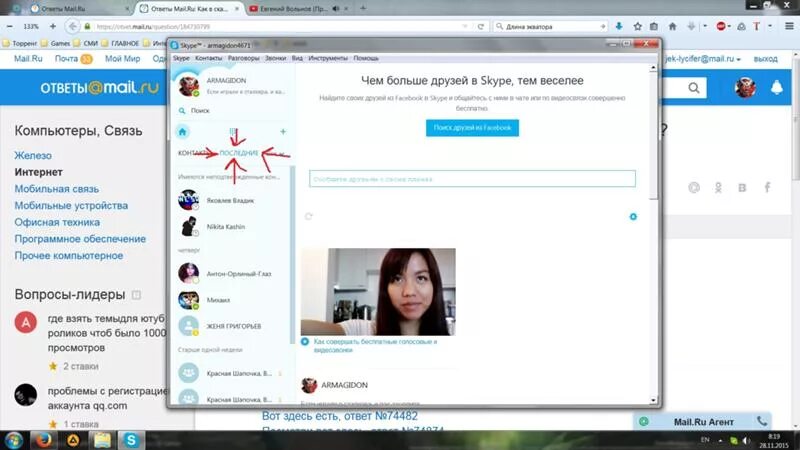
Task: Open the Skype home icon
Action: pos(182,132)
